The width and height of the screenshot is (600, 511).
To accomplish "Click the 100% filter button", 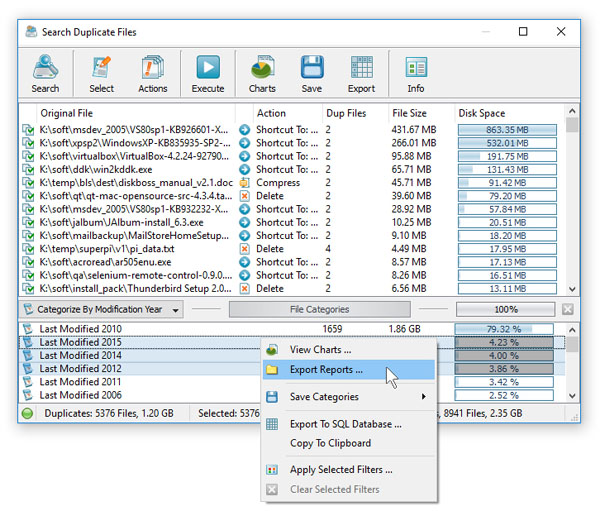I will (505, 309).
